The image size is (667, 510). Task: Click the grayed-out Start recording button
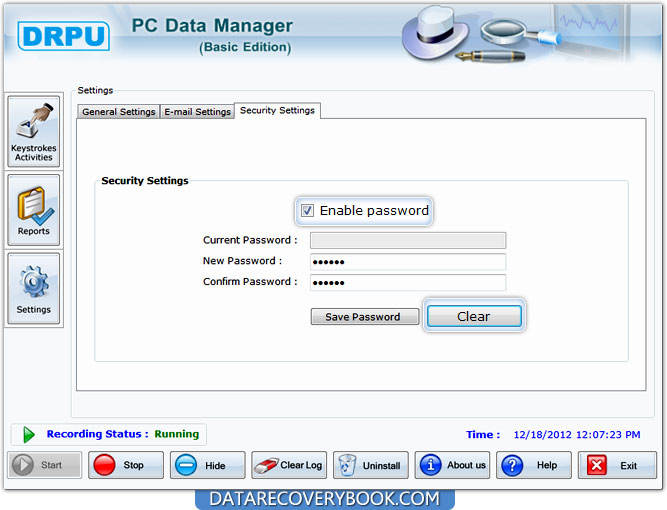point(44,465)
